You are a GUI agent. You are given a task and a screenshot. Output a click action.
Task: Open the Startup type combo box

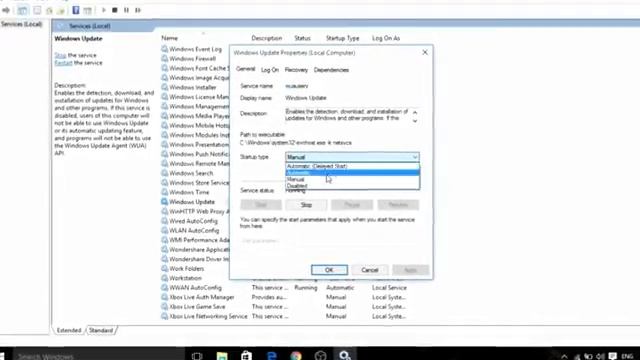click(352, 157)
